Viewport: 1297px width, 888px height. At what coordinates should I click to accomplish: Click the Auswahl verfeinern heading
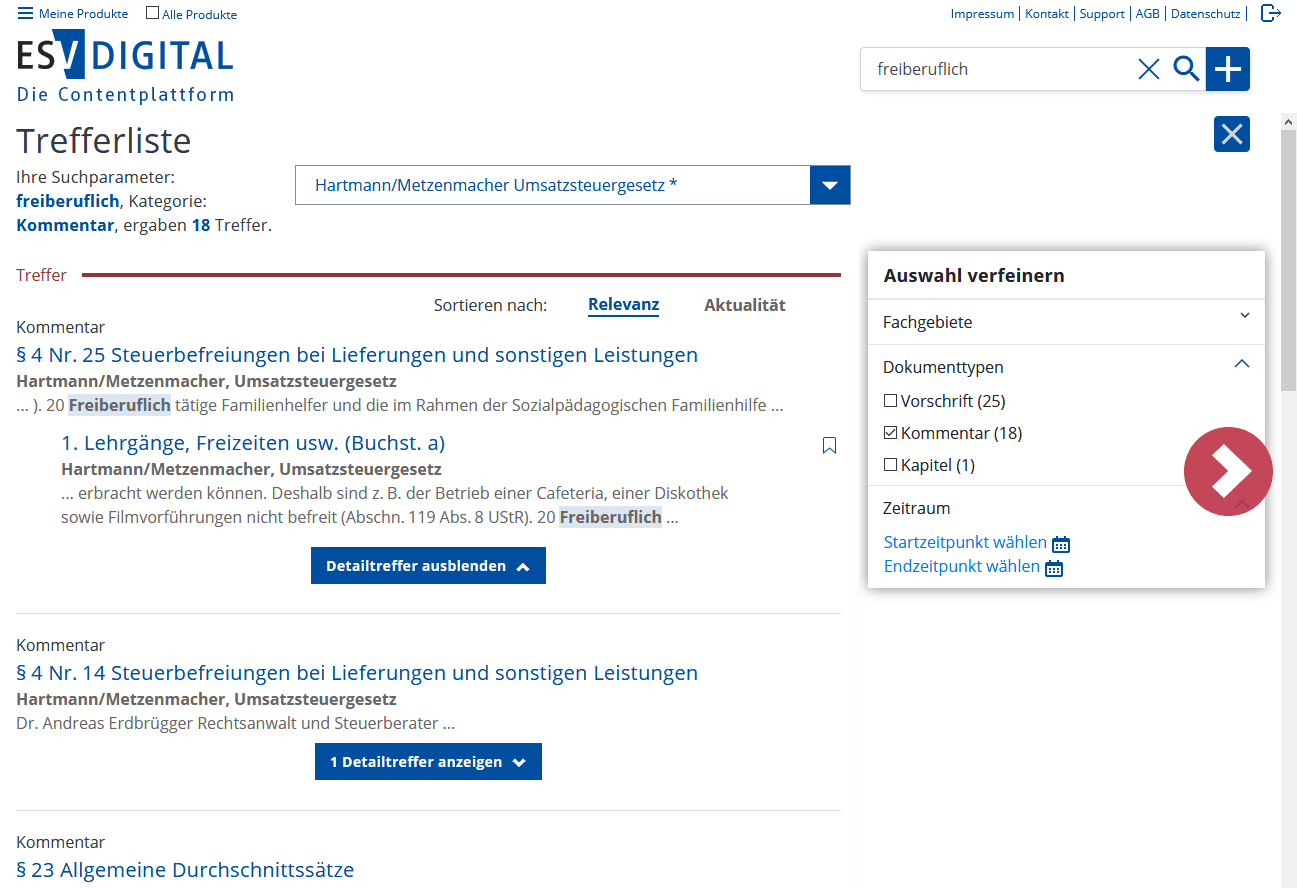click(x=974, y=275)
